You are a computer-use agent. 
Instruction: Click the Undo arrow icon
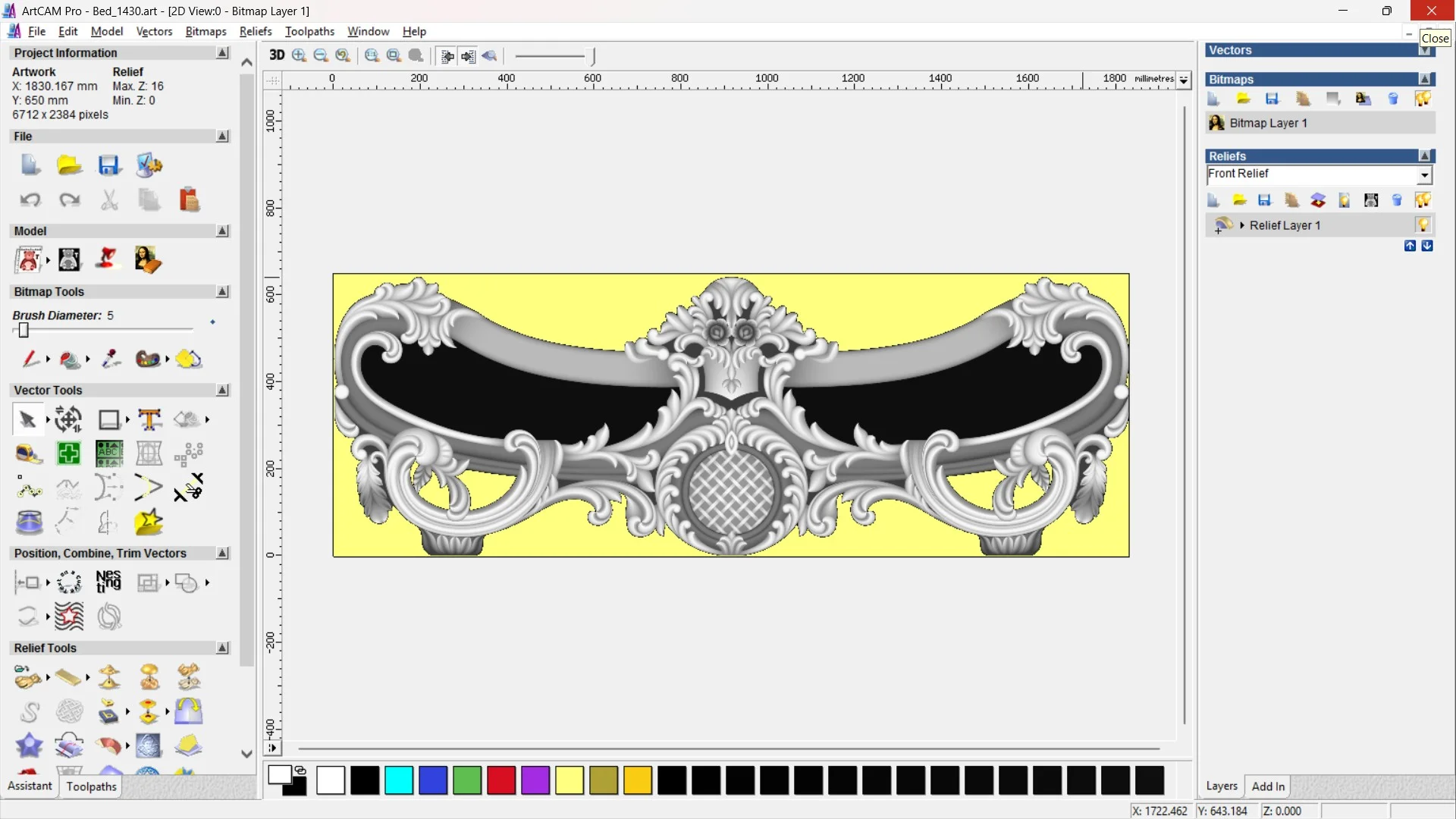tap(30, 200)
